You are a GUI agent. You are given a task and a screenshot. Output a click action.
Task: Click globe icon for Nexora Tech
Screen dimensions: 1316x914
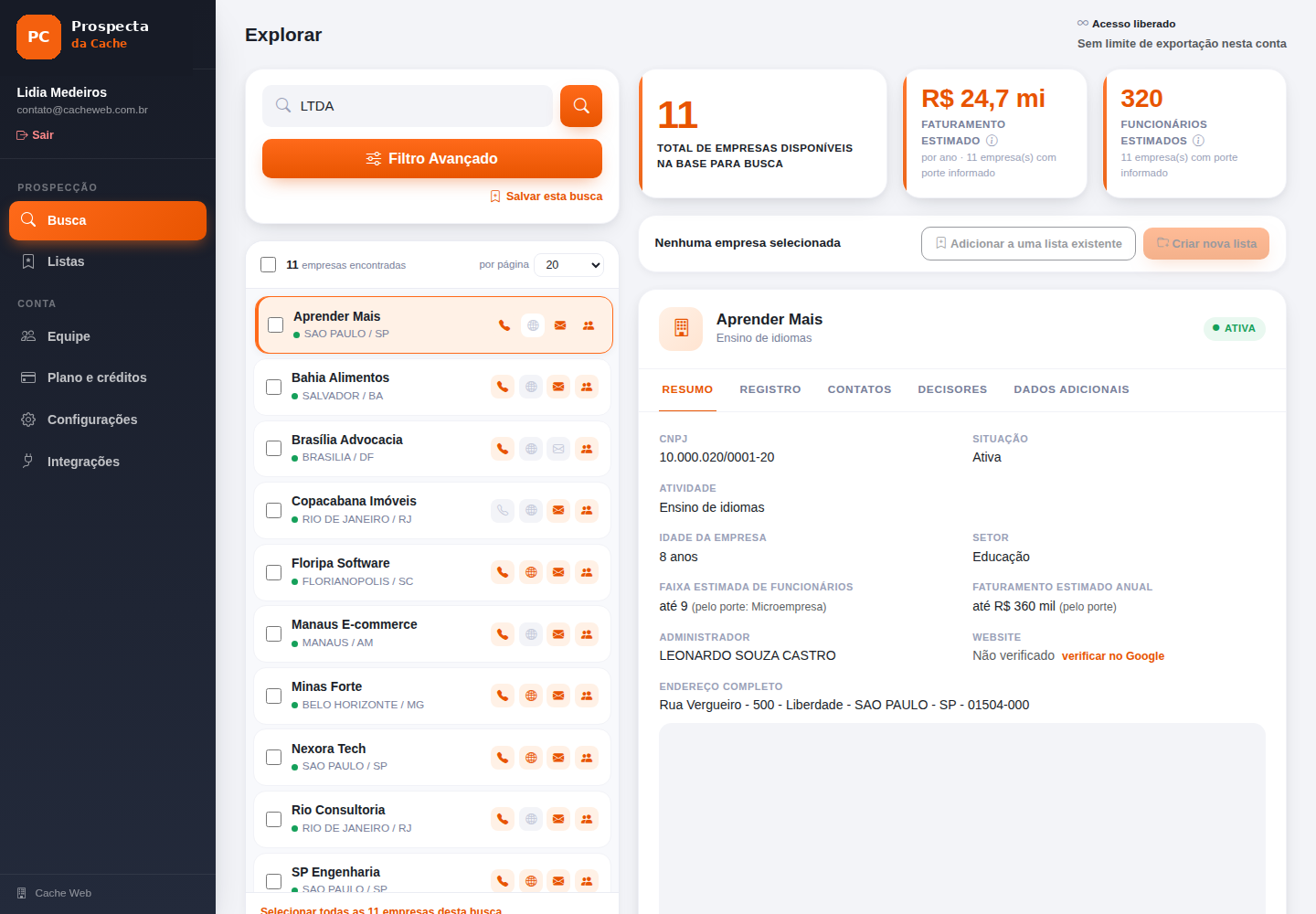pyautogui.click(x=531, y=758)
